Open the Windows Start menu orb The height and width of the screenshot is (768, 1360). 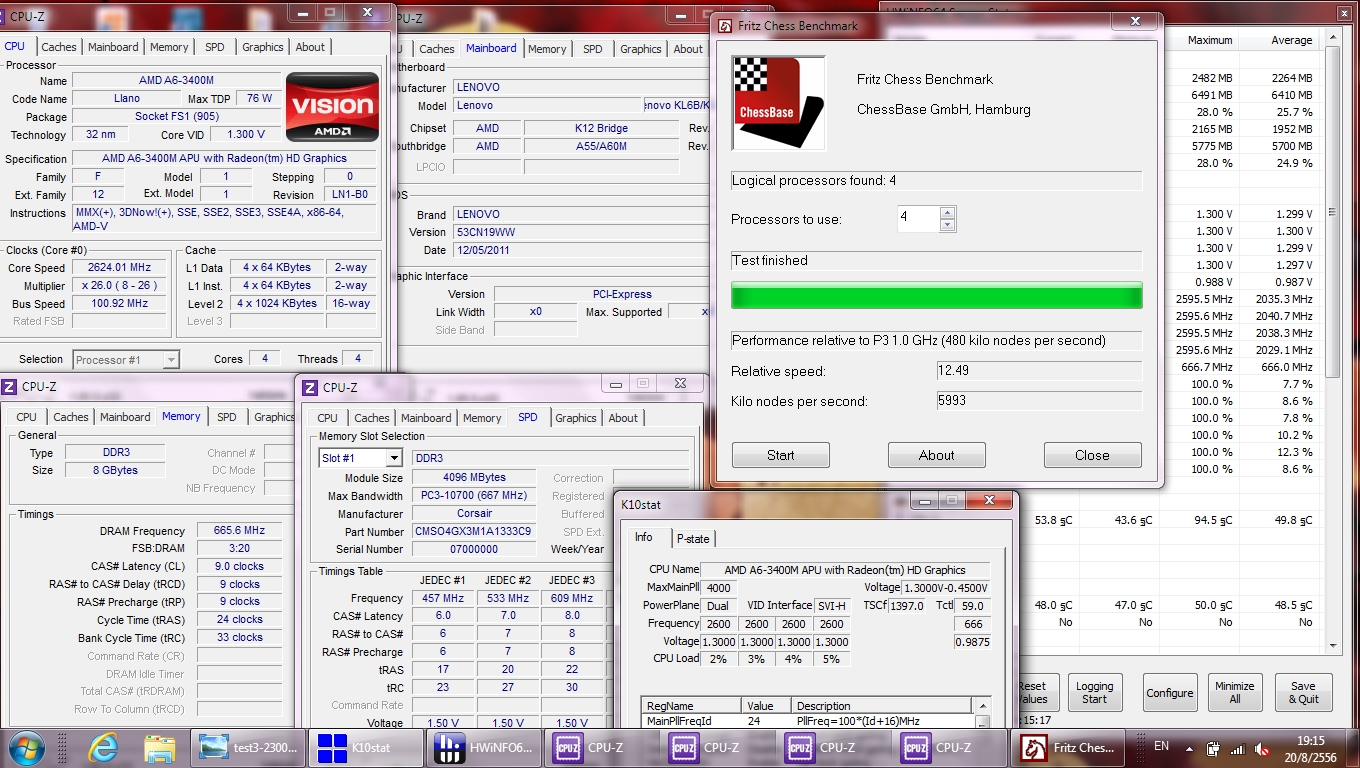(26, 747)
